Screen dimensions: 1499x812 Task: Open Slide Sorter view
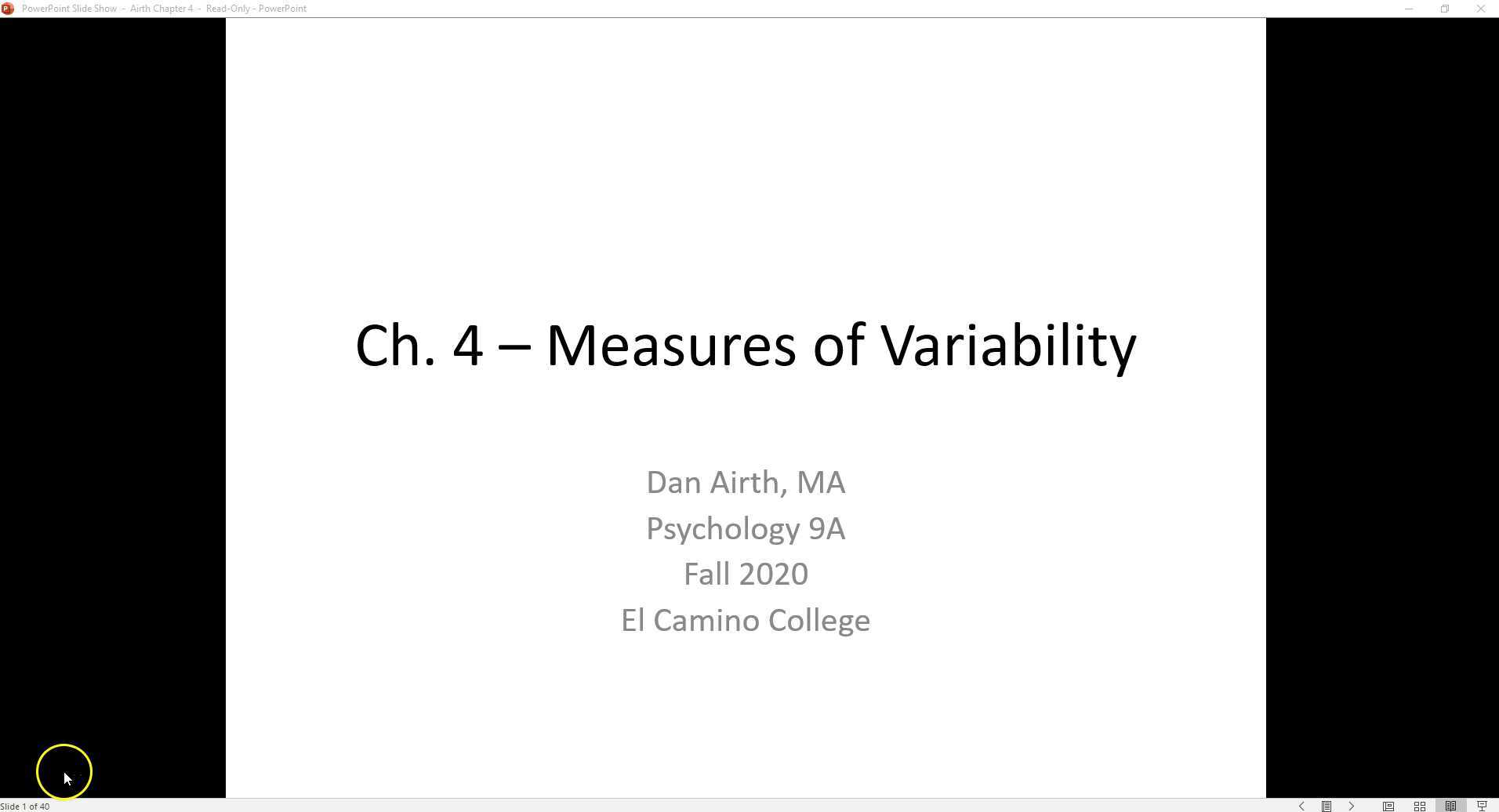pos(1420,806)
